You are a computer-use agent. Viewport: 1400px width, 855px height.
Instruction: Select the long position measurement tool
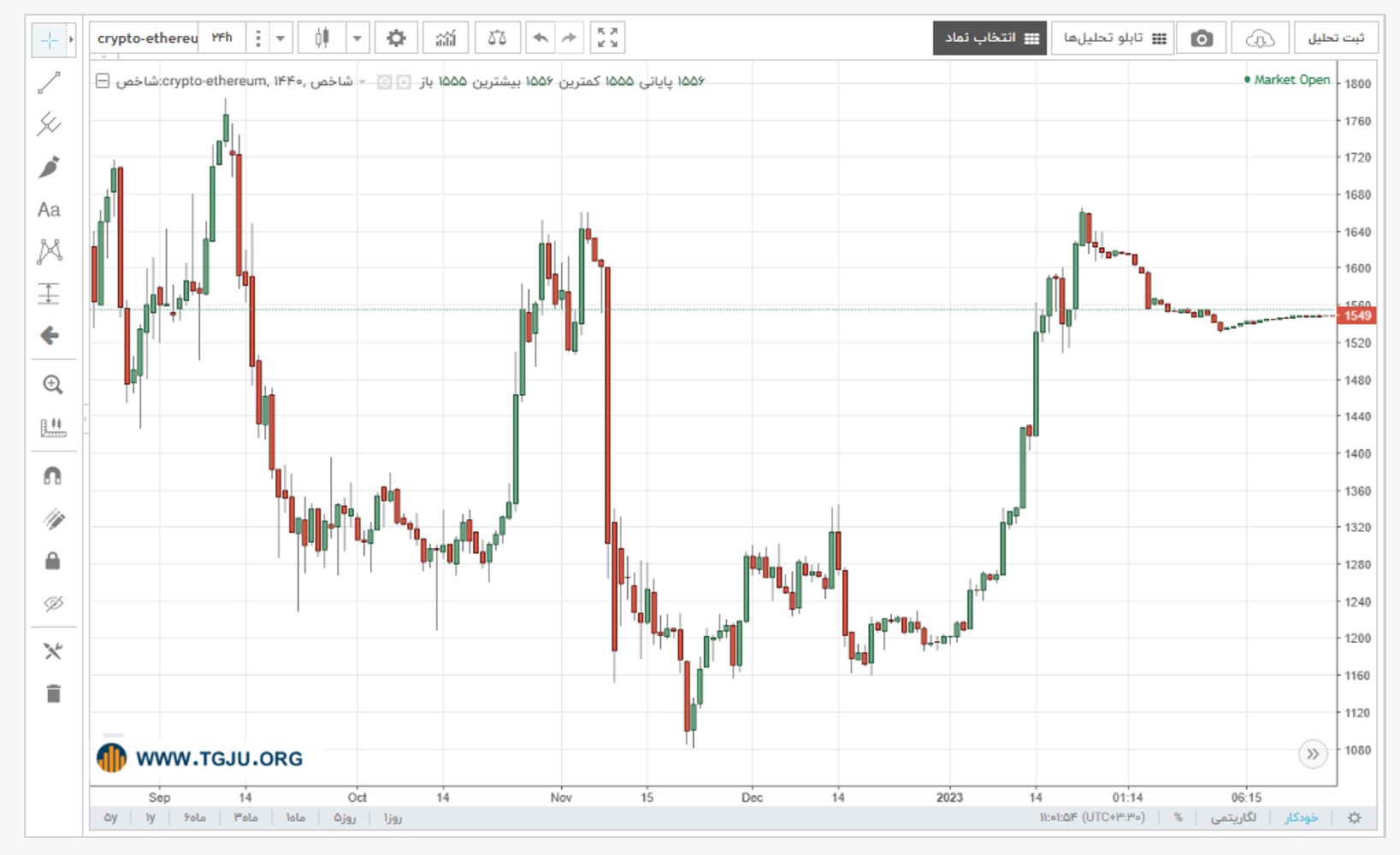(x=50, y=293)
